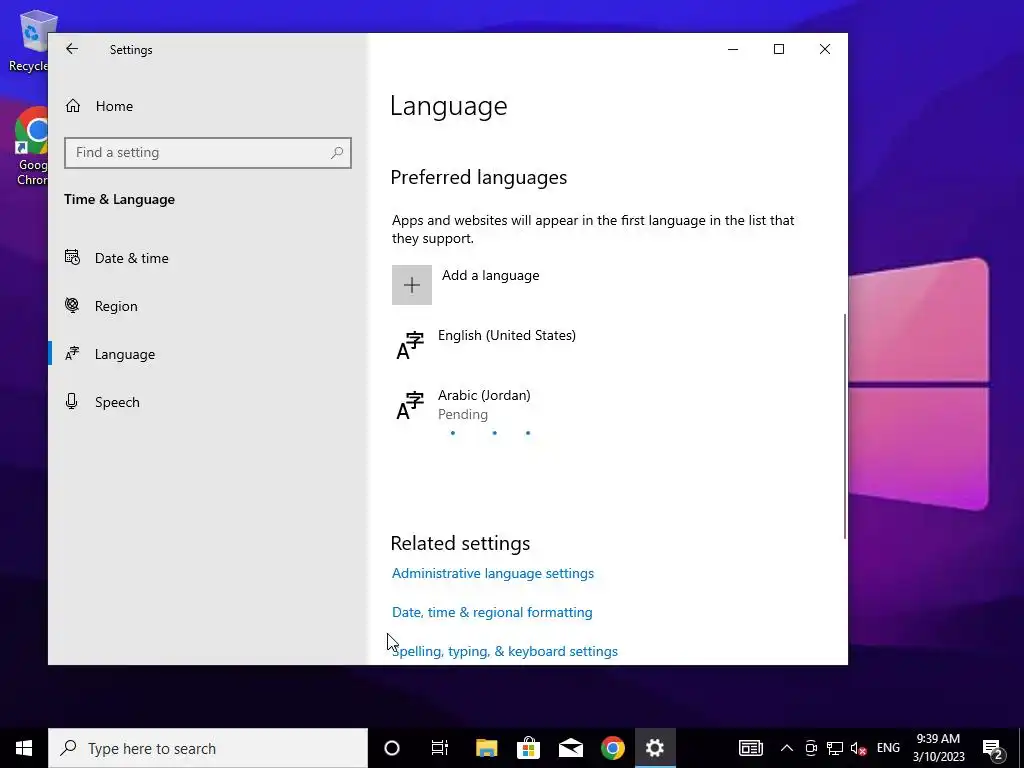Click the taskbar search box
Viewport: 1024px width, 768px height.
tap(208, 748)
